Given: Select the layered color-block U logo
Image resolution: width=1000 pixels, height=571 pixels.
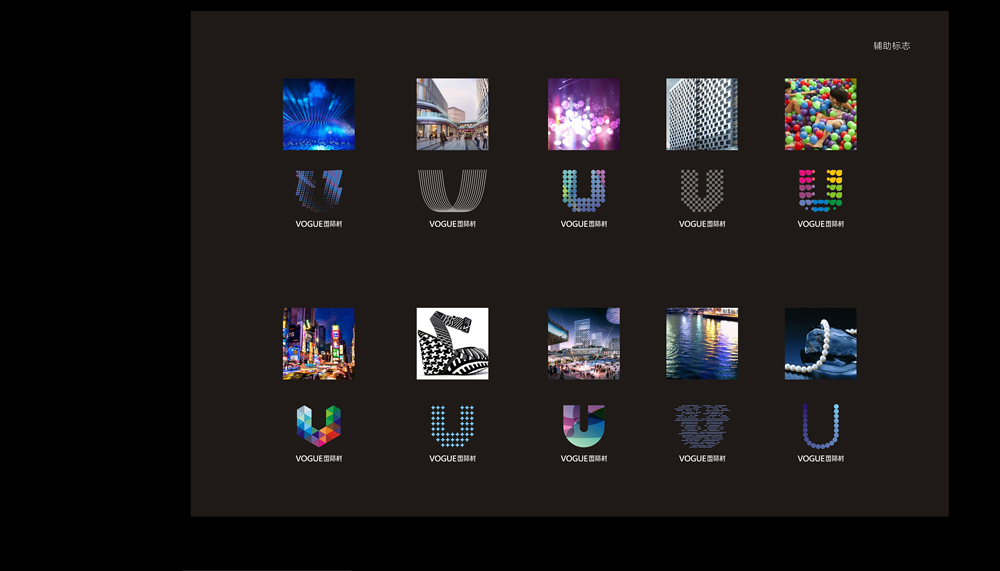Looking at the screenshot, I should click(584, 425).
